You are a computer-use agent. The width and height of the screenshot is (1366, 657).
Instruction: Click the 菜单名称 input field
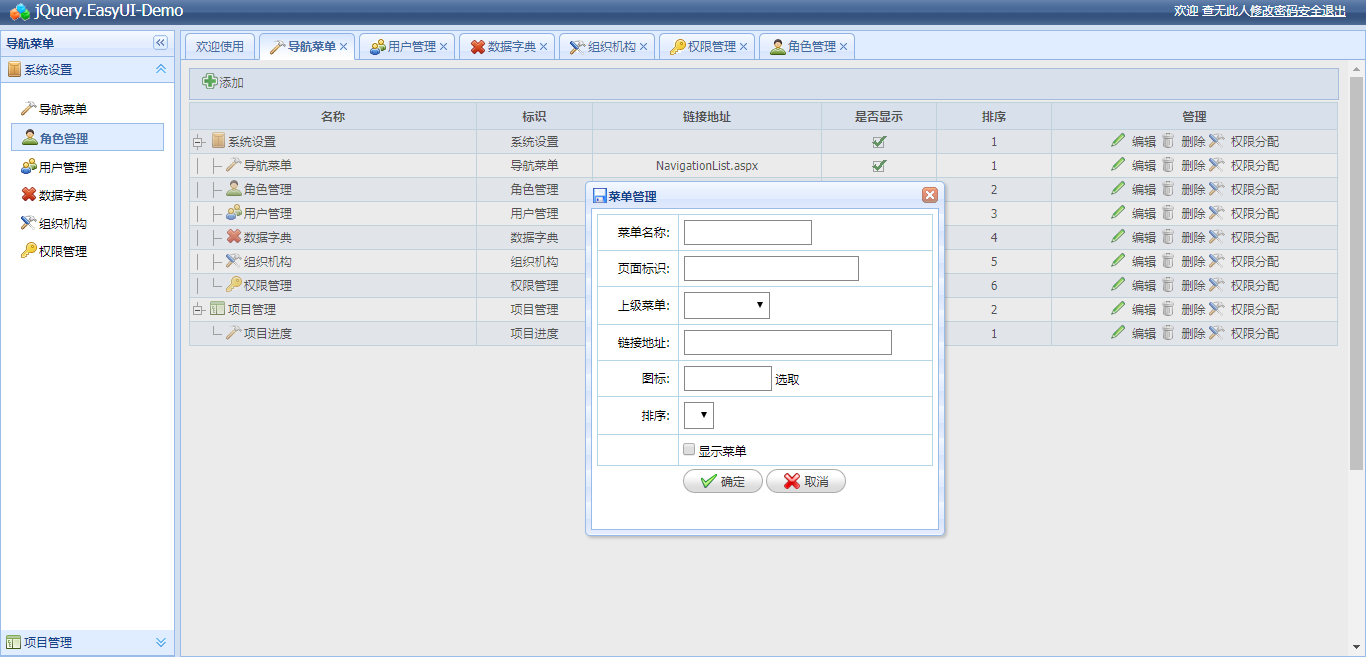[x=748, y=233]
